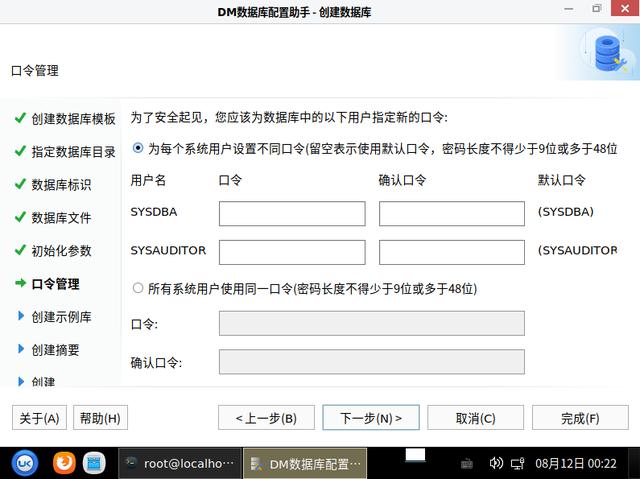640x479 pixels.
Task: Click the 口令管理 page heading
Action: click(x=35, y=71)
